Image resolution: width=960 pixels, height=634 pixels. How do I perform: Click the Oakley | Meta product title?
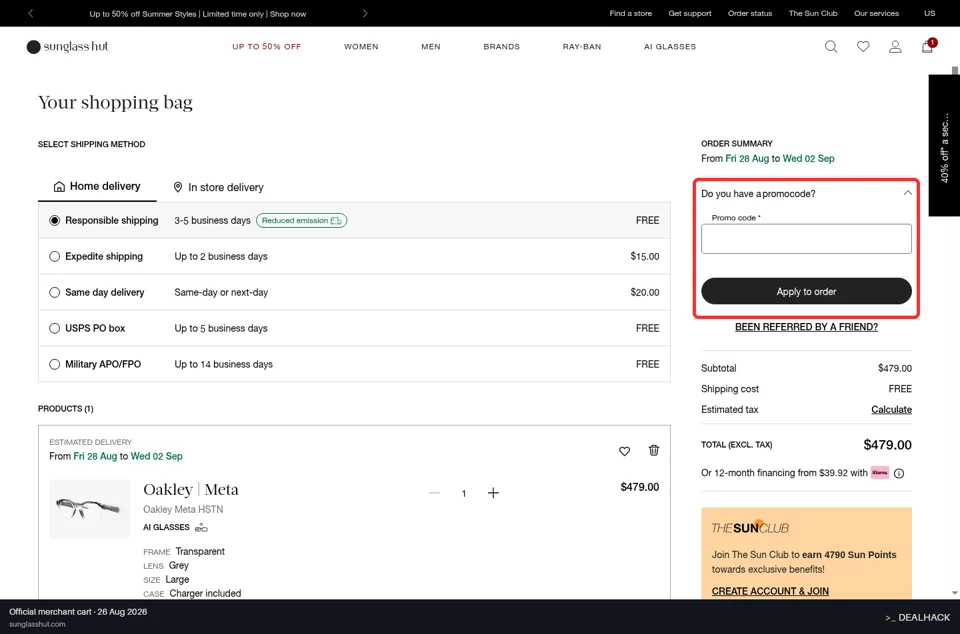pyautogui.click(x=191, y=490)
